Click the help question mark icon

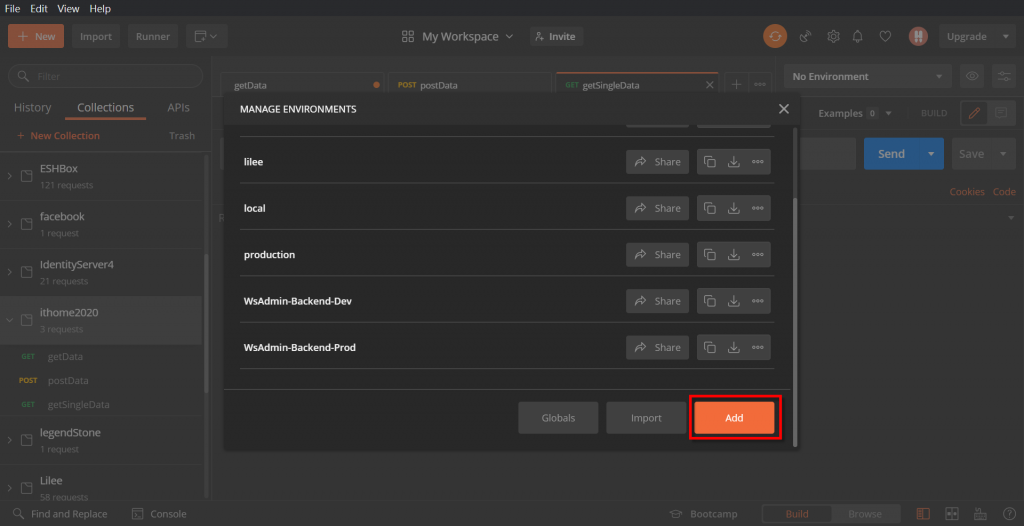click(1009, 514)
